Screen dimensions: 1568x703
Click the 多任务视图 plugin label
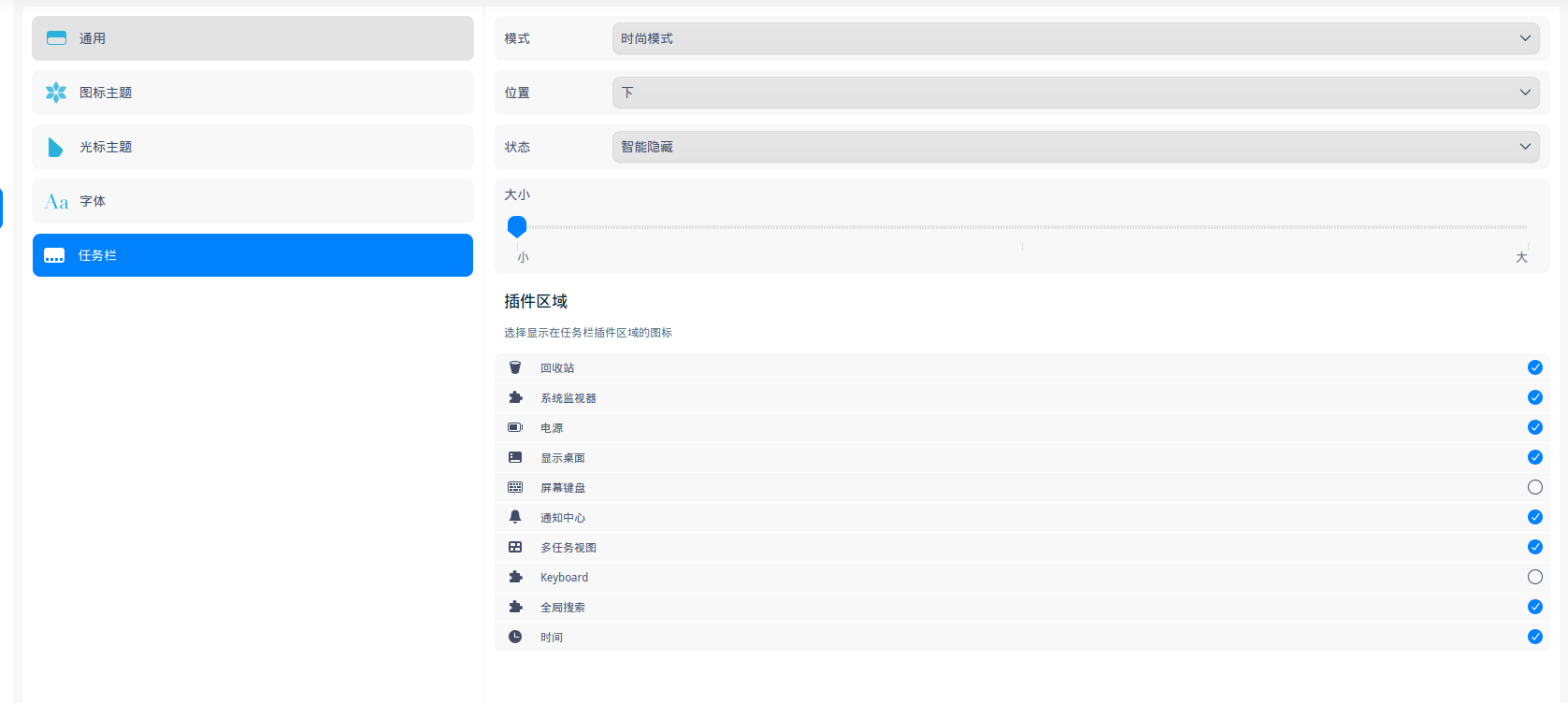568,548
